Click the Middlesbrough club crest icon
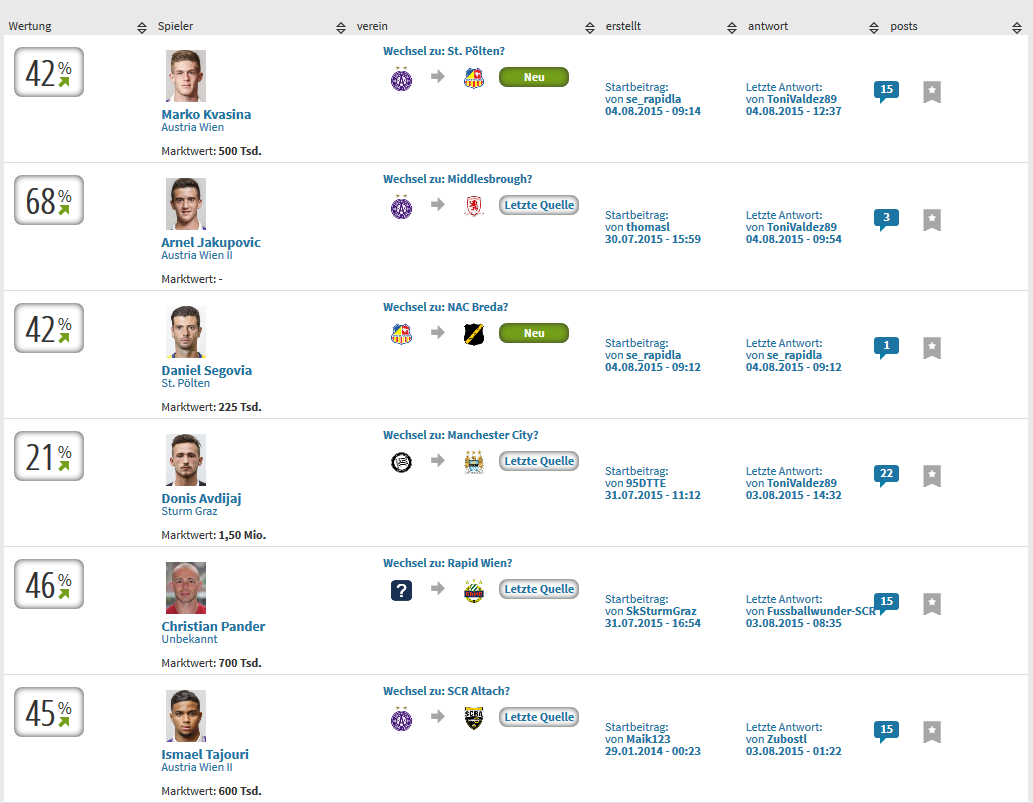Screen dimensions: 1033x803 coord(474,206)
